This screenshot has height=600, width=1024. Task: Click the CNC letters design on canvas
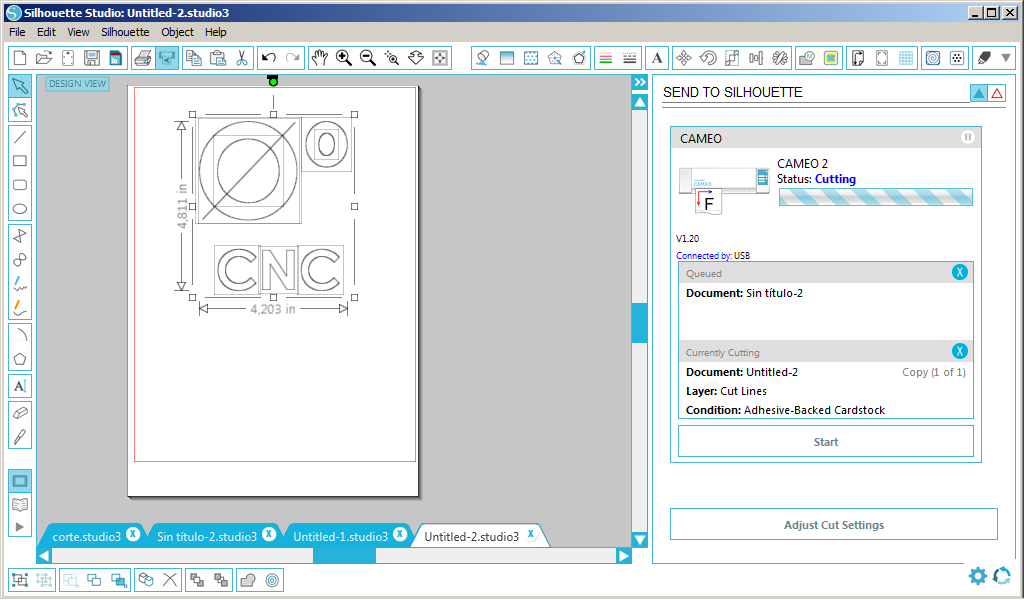pyautogui.click(x=279, y=270)
